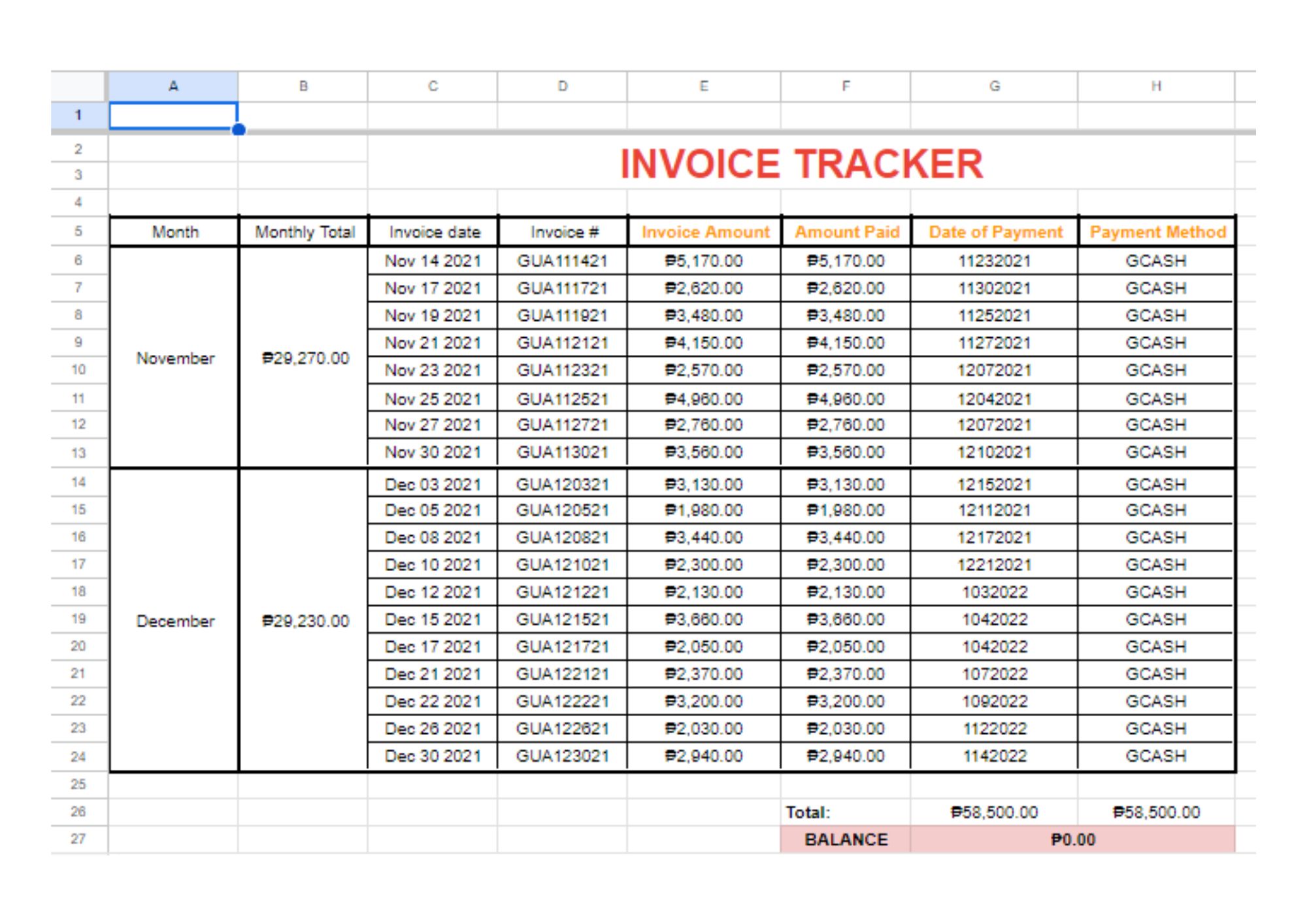Select the Payment Method header cell
The height and width of the screenshot is (924, 1307).
point(1157,232)
